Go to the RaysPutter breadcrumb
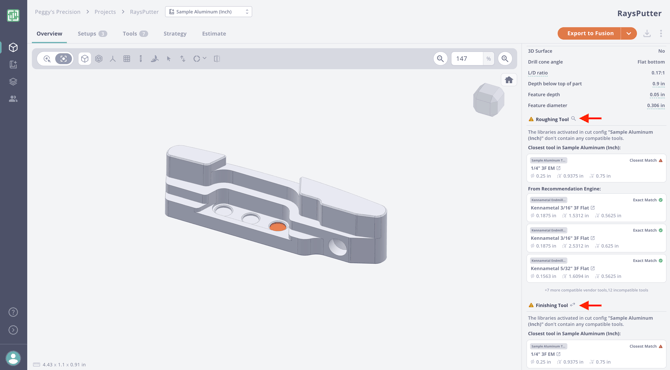This screenshot has height=370, width=670. click(144, 12)
